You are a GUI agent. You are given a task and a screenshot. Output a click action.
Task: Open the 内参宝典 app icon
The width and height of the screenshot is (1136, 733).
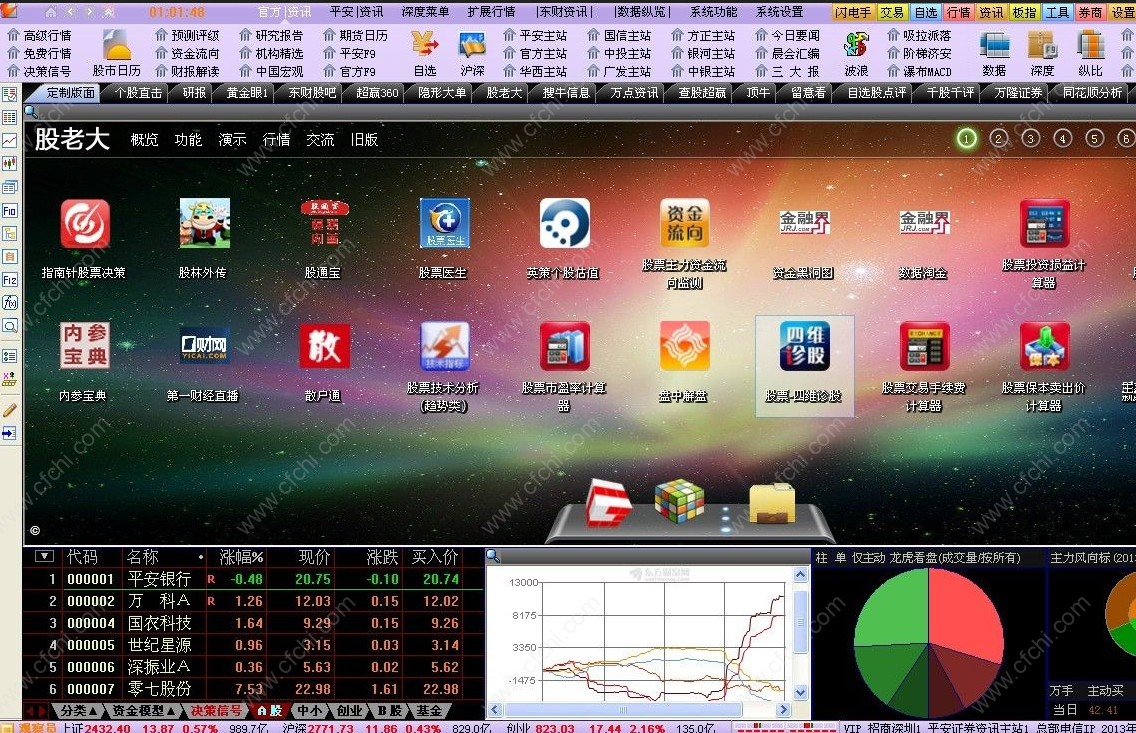[x=85, y=346]
